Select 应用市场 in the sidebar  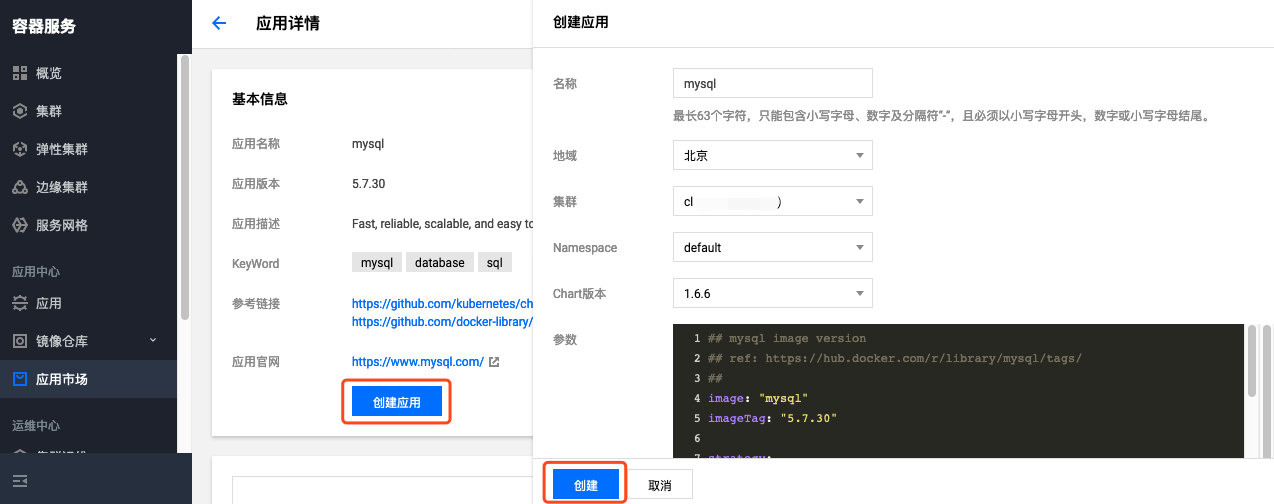[88, 379]
